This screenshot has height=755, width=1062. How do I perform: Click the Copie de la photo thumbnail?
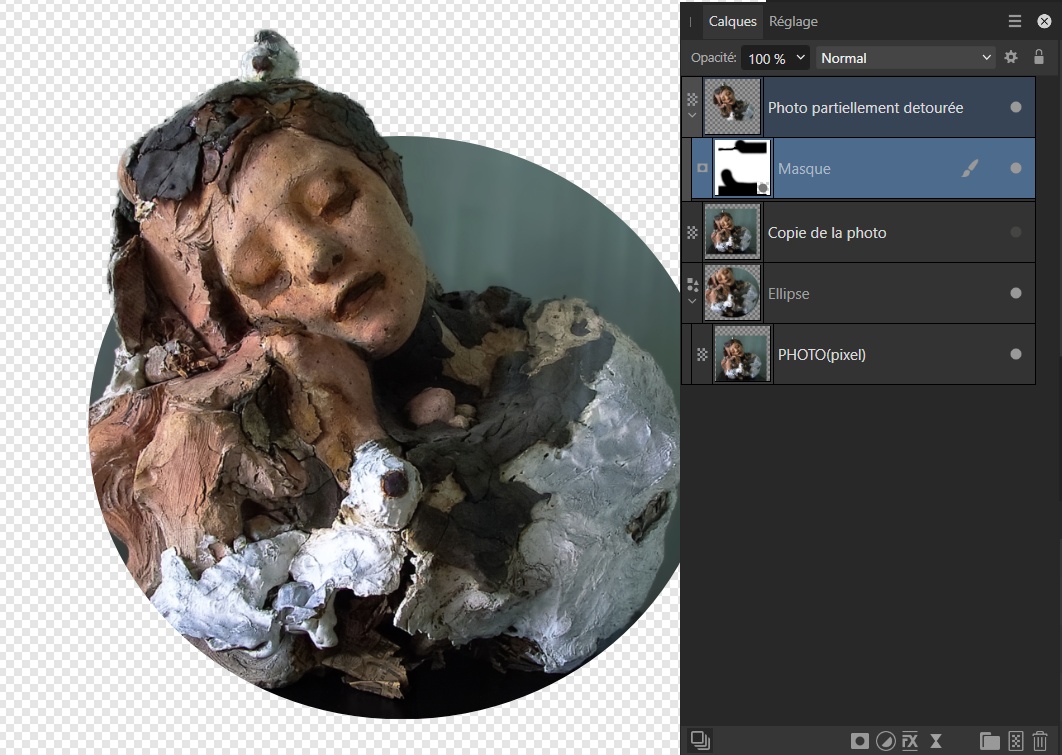(732, 232)
